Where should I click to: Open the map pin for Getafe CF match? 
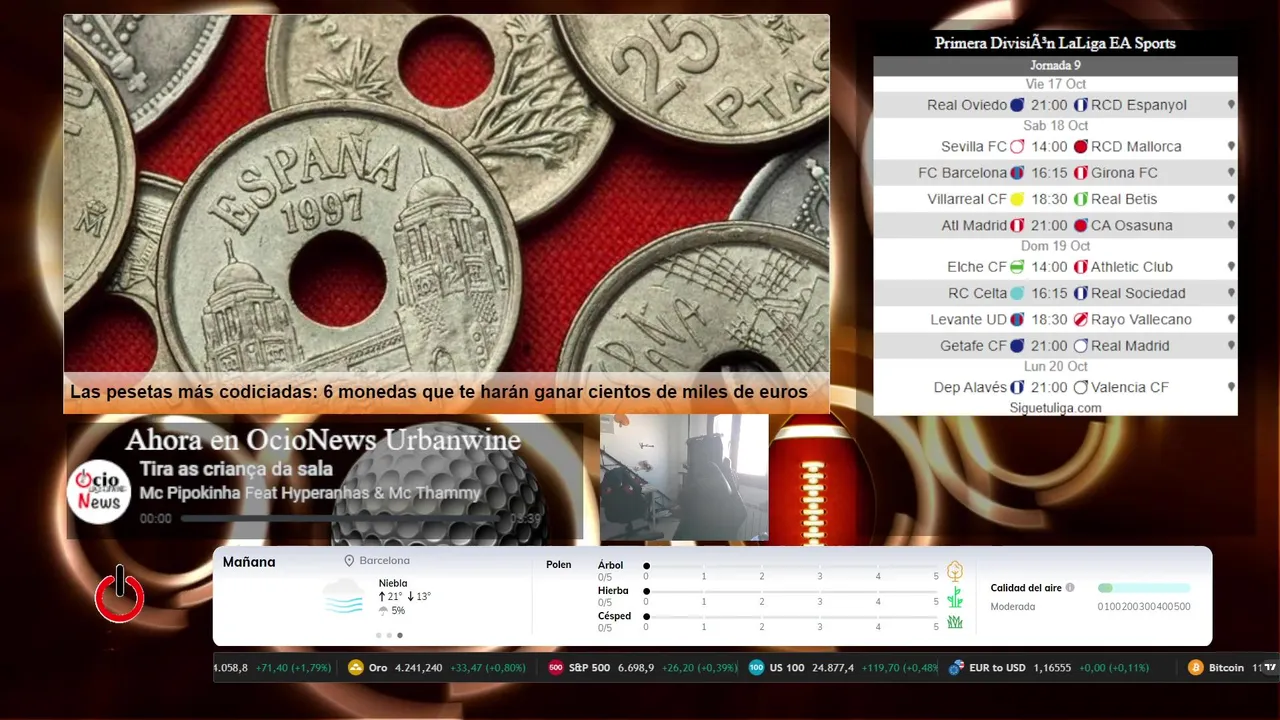1231,346
